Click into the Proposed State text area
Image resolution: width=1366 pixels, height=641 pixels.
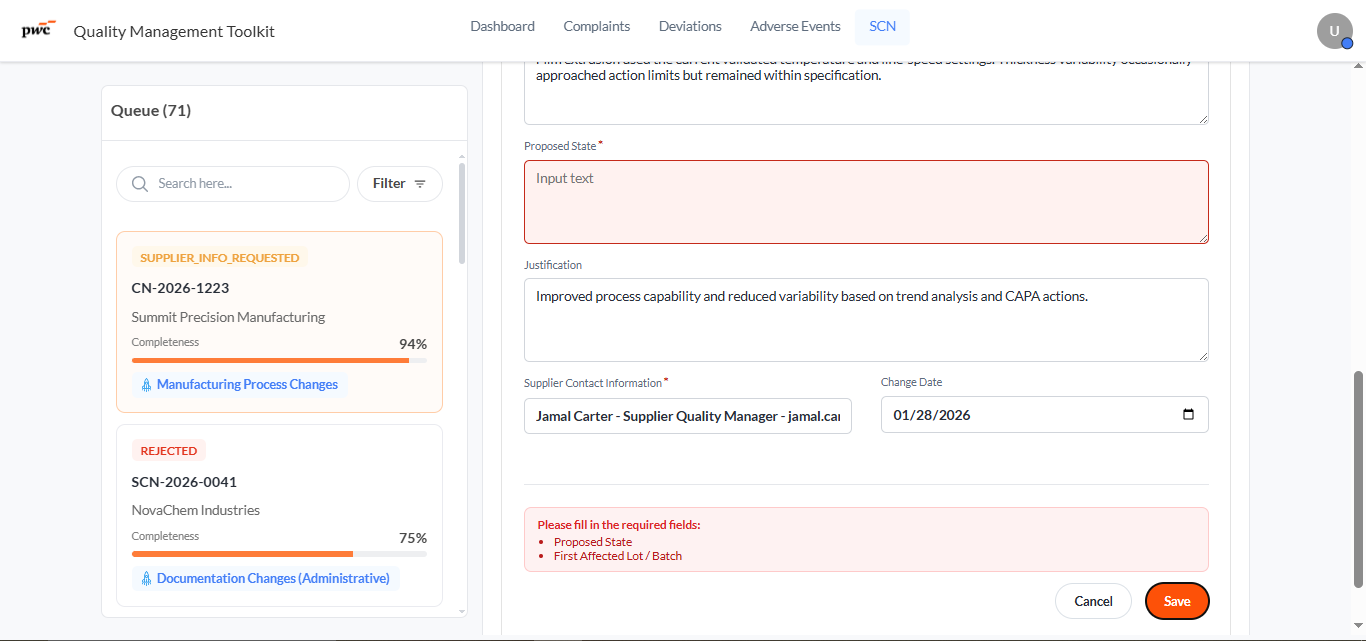(x=866, y=202)
